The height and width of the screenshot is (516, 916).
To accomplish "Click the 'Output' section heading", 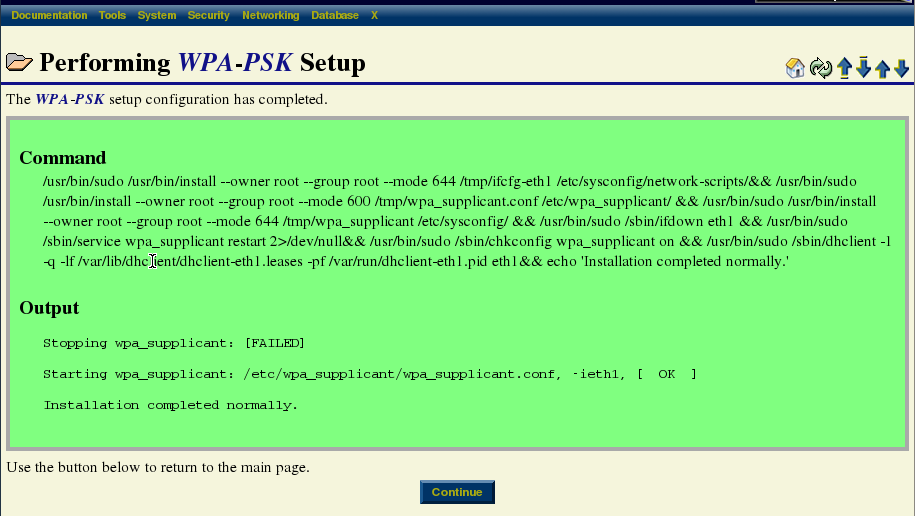I will coord(49,308).
